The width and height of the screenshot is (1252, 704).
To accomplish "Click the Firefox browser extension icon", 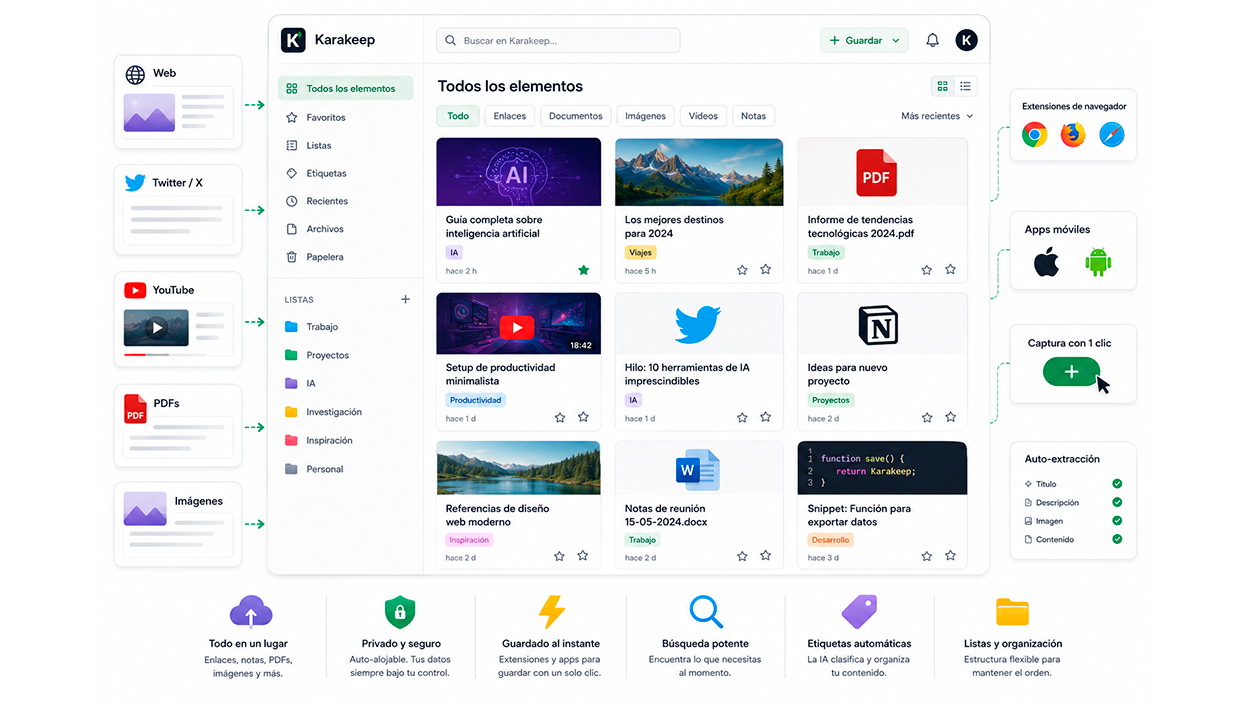I will tap(1073, 135).
